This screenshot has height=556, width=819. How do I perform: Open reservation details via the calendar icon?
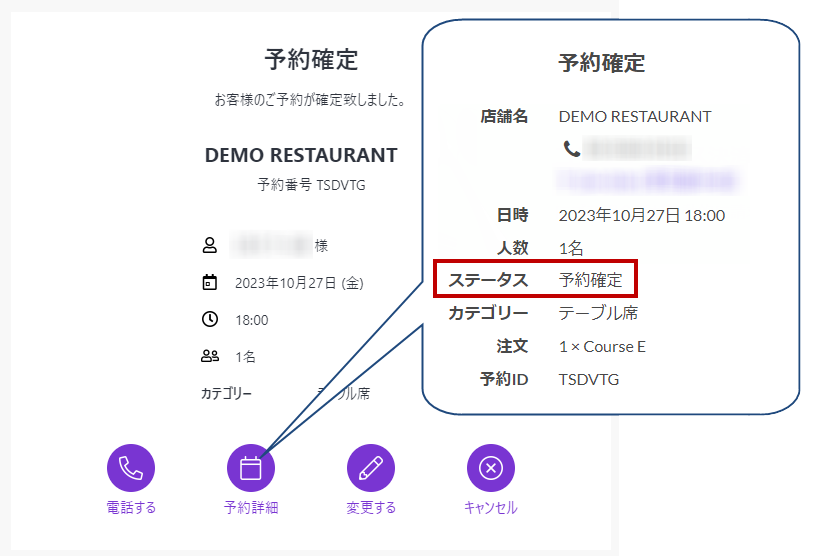point(251,468)
